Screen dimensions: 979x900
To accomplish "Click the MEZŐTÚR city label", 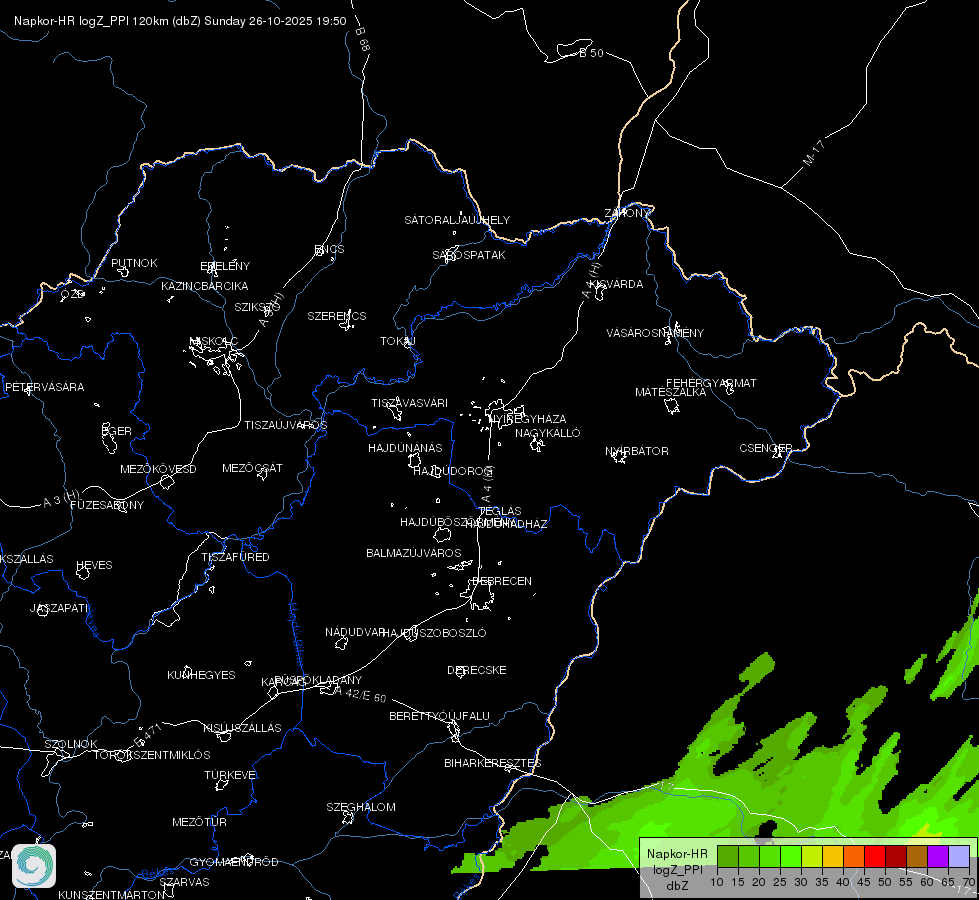I will click(199, 822).
